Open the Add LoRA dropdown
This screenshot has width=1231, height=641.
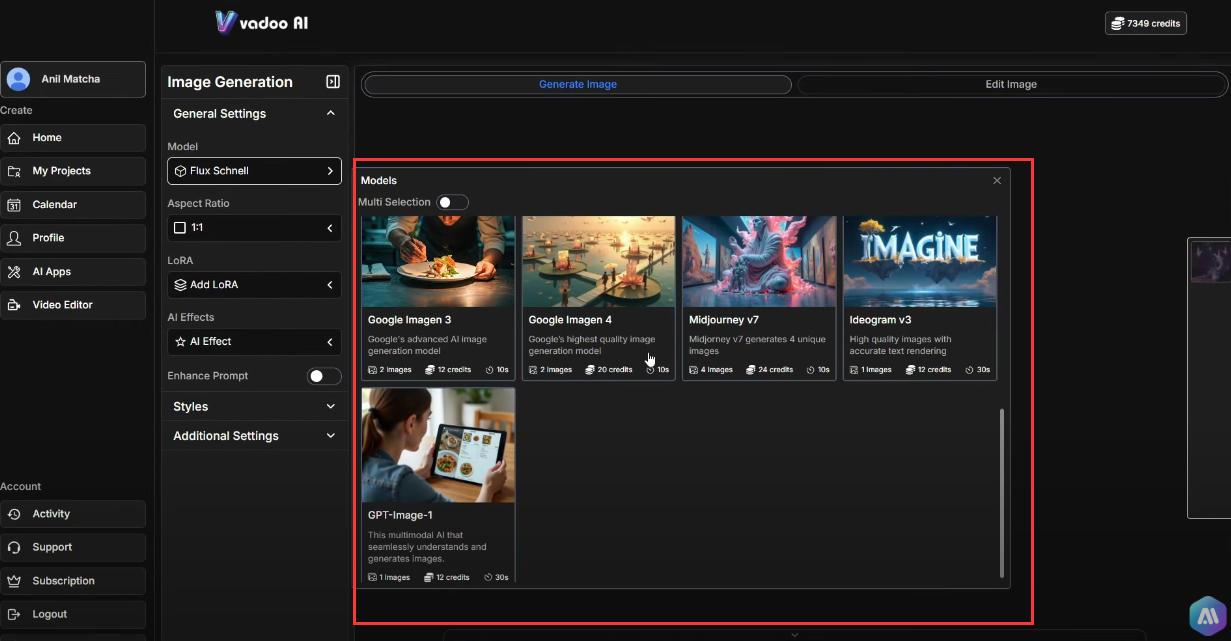coord(255,285)
